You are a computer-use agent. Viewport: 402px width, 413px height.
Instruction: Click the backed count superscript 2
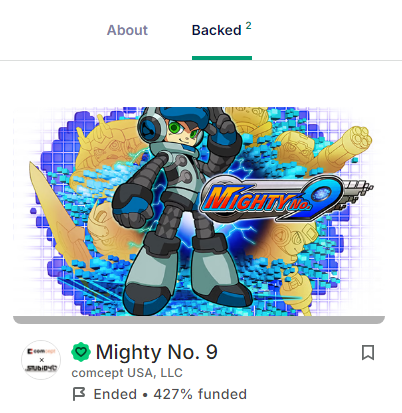click(x=249, y=26)
